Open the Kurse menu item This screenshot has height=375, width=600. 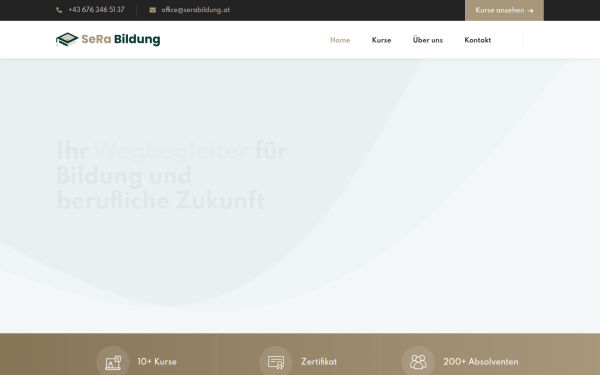pyautogui.click(x=381, y=40)
